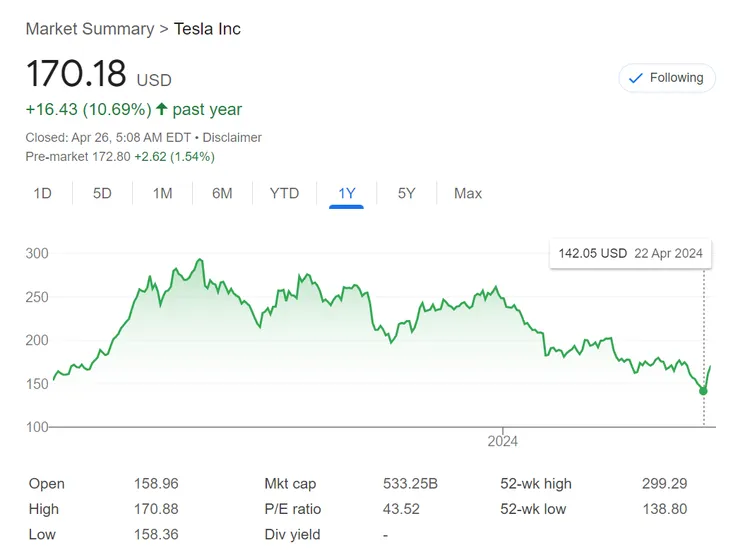Viewport: 740px width, 557px height.
Task: Select the 1Y range tab
Action: pos(346,193)
